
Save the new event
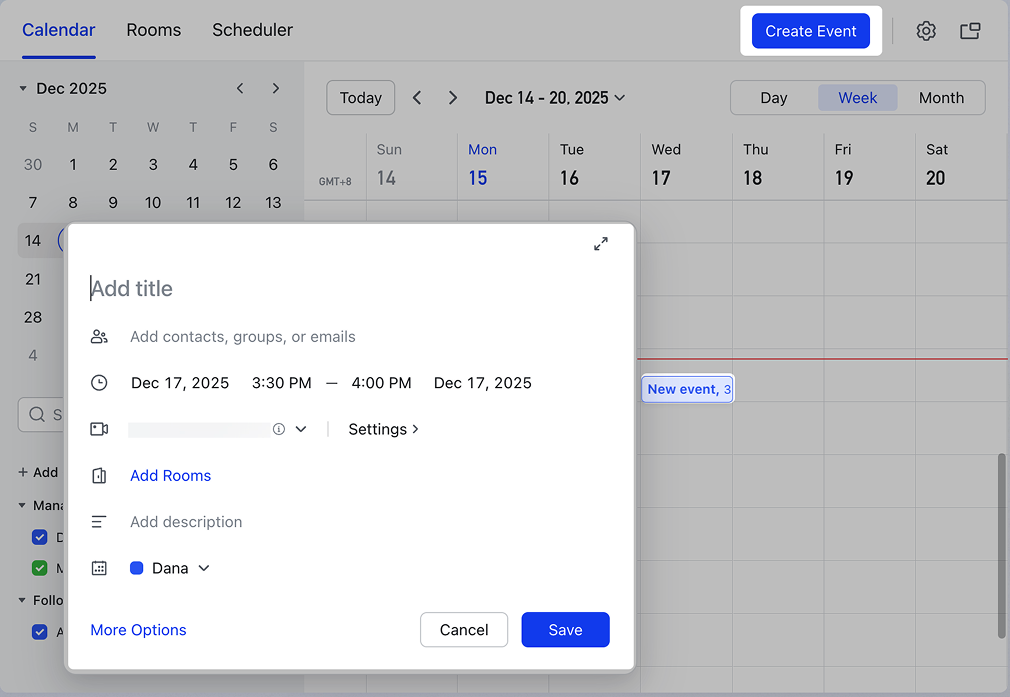tap(565, 630)
